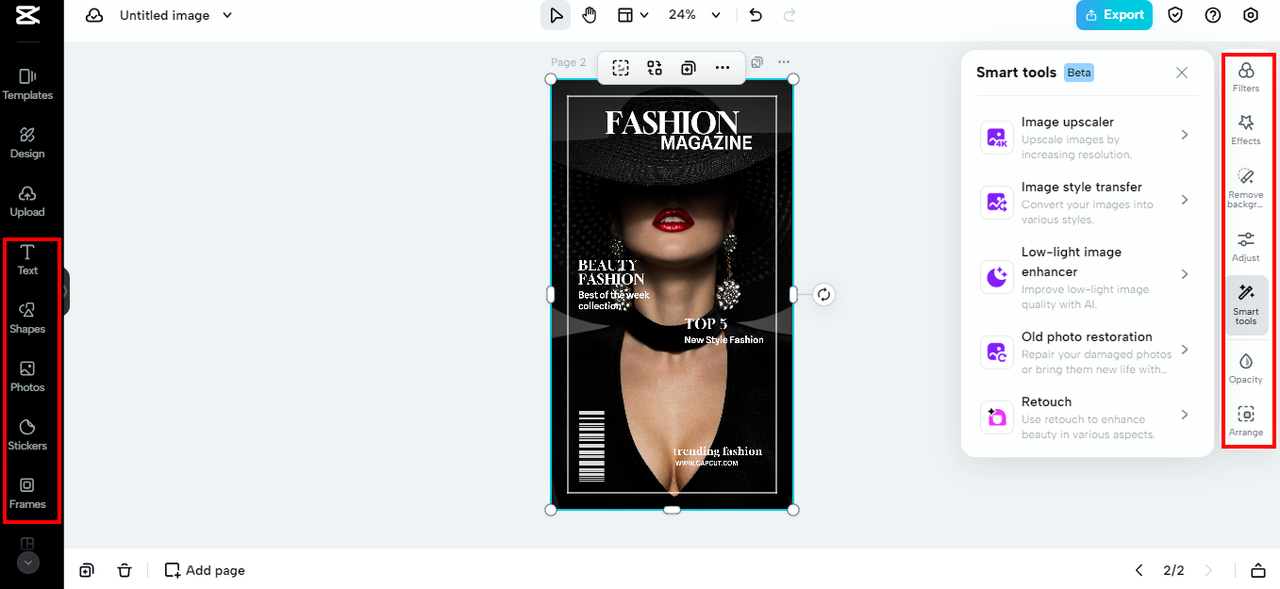Duplicate Page 2 using icon beside page label
This screenshot has height=589, width=1280.
[757, 62]
